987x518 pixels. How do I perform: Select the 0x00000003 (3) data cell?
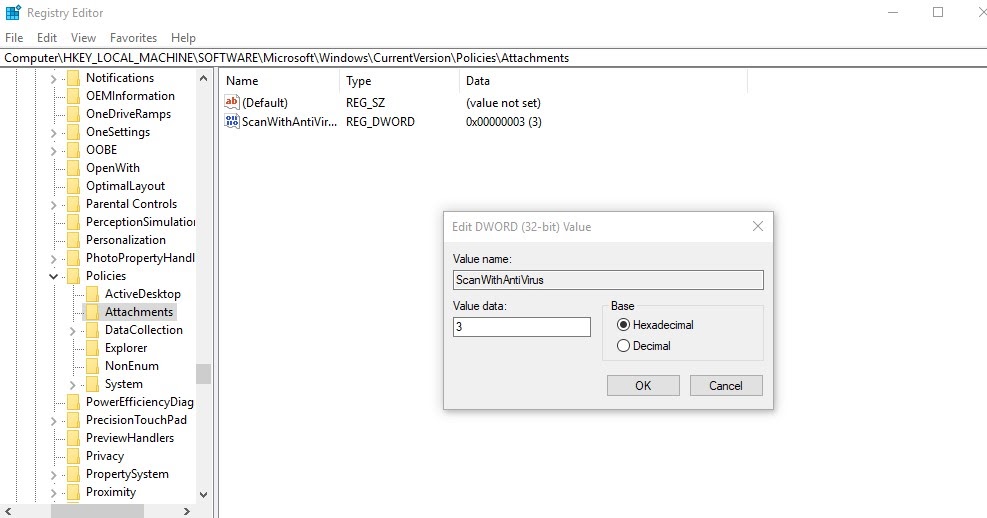tap(504, 122)
